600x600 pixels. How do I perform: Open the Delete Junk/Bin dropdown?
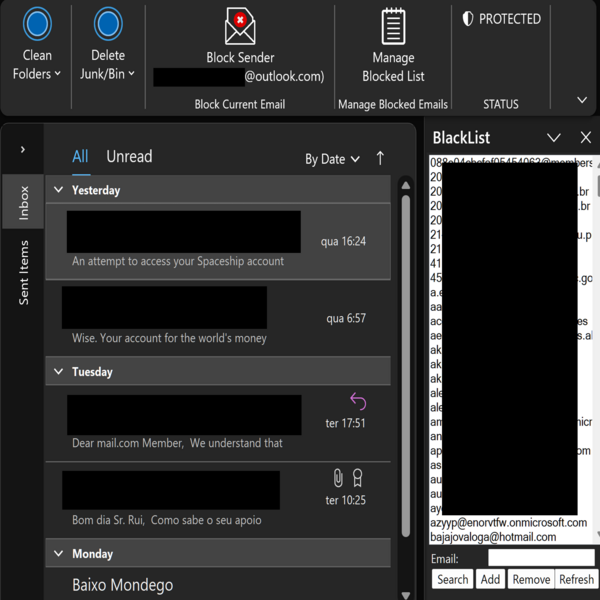[x=108, y=65]
